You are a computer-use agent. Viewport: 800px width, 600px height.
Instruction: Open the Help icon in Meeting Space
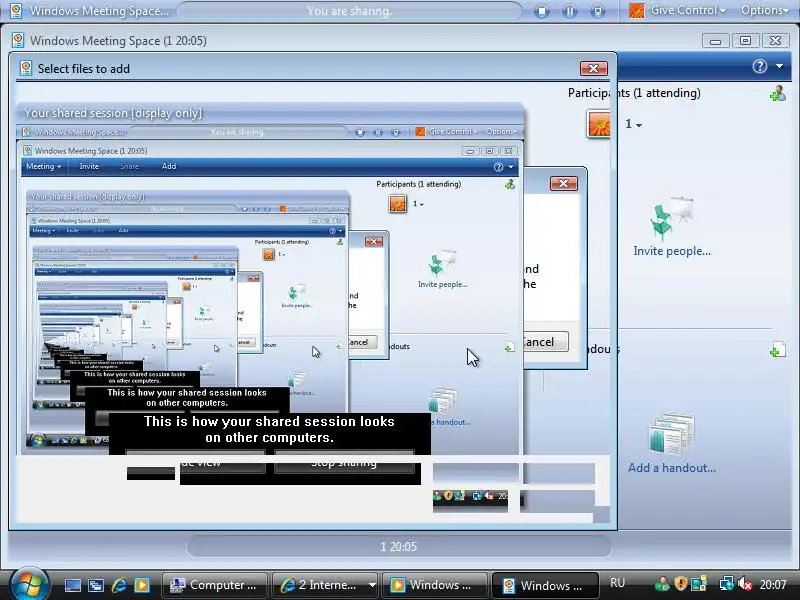760,66
